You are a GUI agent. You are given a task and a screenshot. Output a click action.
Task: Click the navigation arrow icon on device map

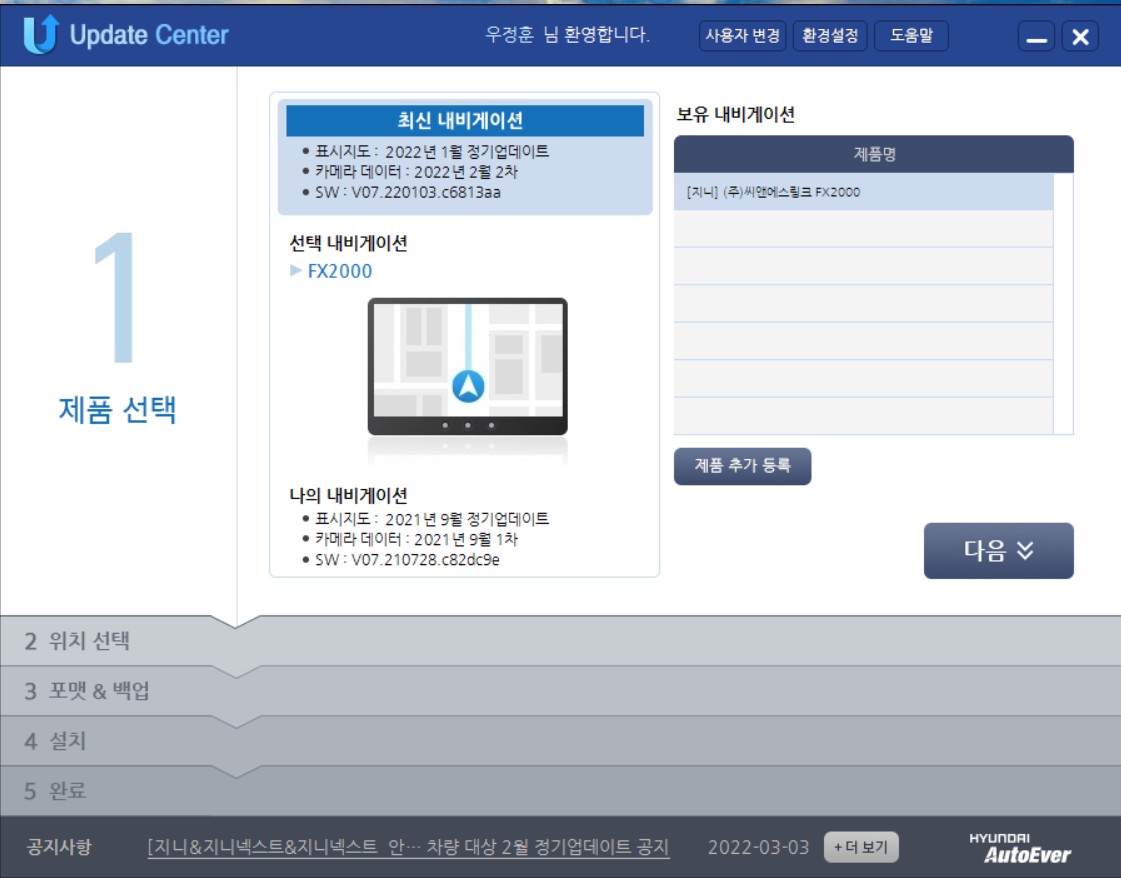(x=468, y=387)
